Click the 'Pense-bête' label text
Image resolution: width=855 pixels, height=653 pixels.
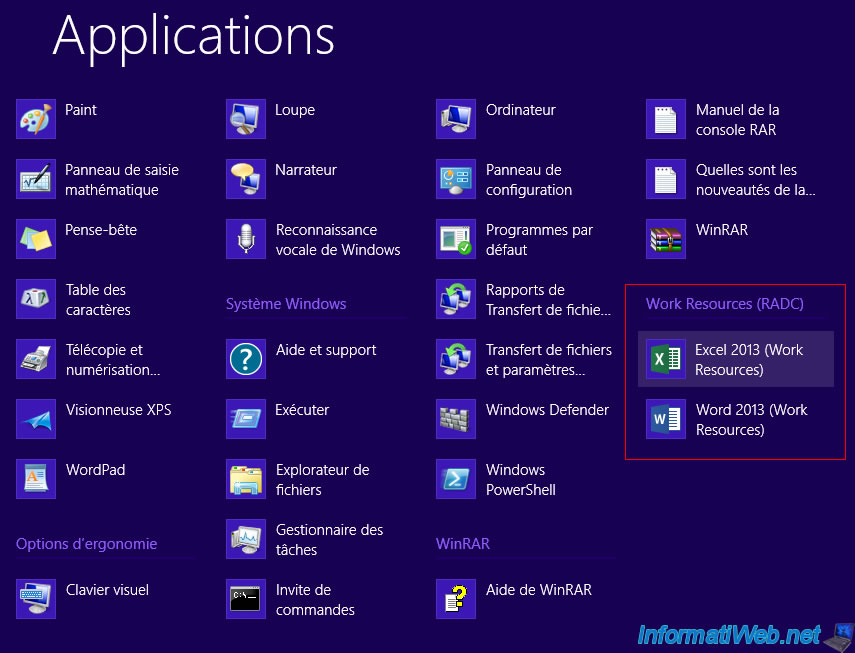point(101,229)
